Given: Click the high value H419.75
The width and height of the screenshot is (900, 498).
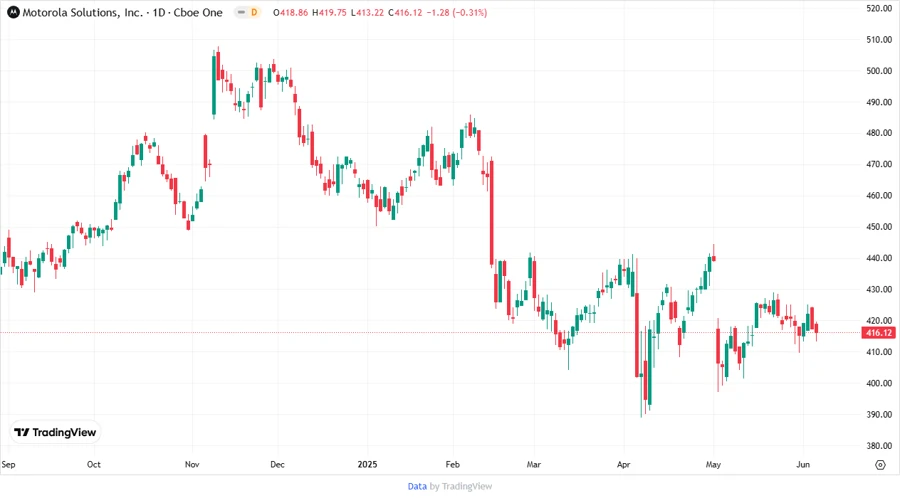Looking at the screenshot, I should point(329,12).
